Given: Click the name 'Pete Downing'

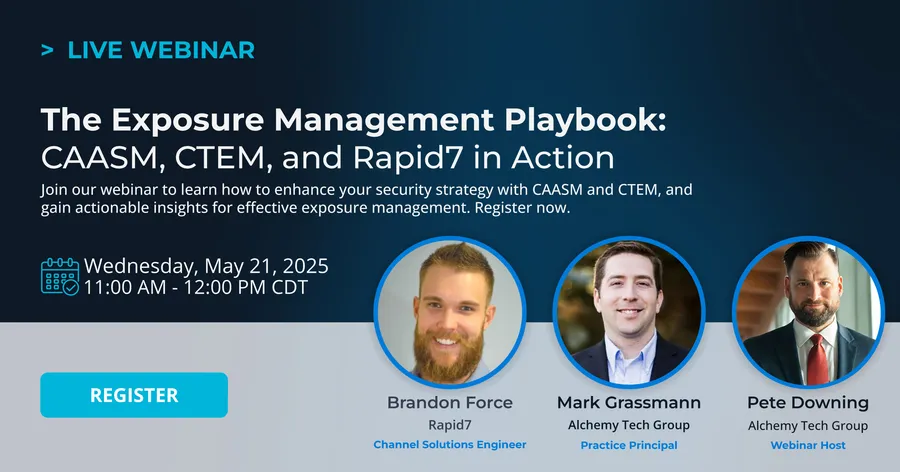Looking at the screenshot, I should pos(808,403).
